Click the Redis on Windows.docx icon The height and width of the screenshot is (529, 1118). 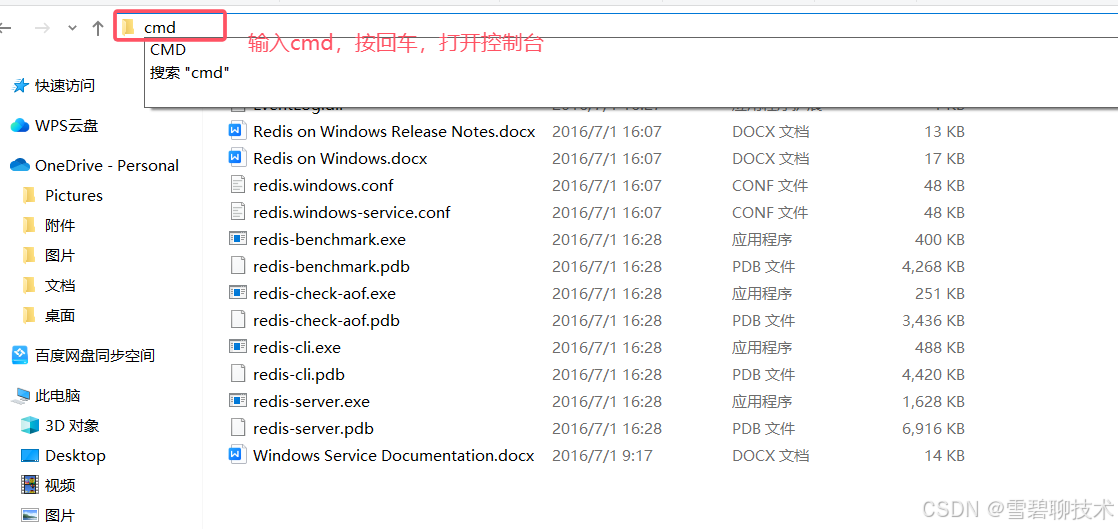[237, 158]
